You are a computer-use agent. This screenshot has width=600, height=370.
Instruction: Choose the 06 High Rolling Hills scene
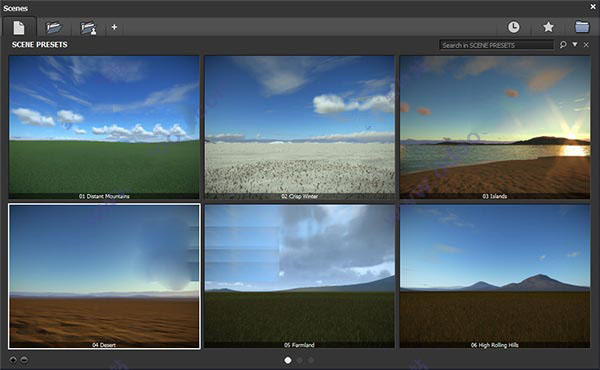tap(495, 276)
